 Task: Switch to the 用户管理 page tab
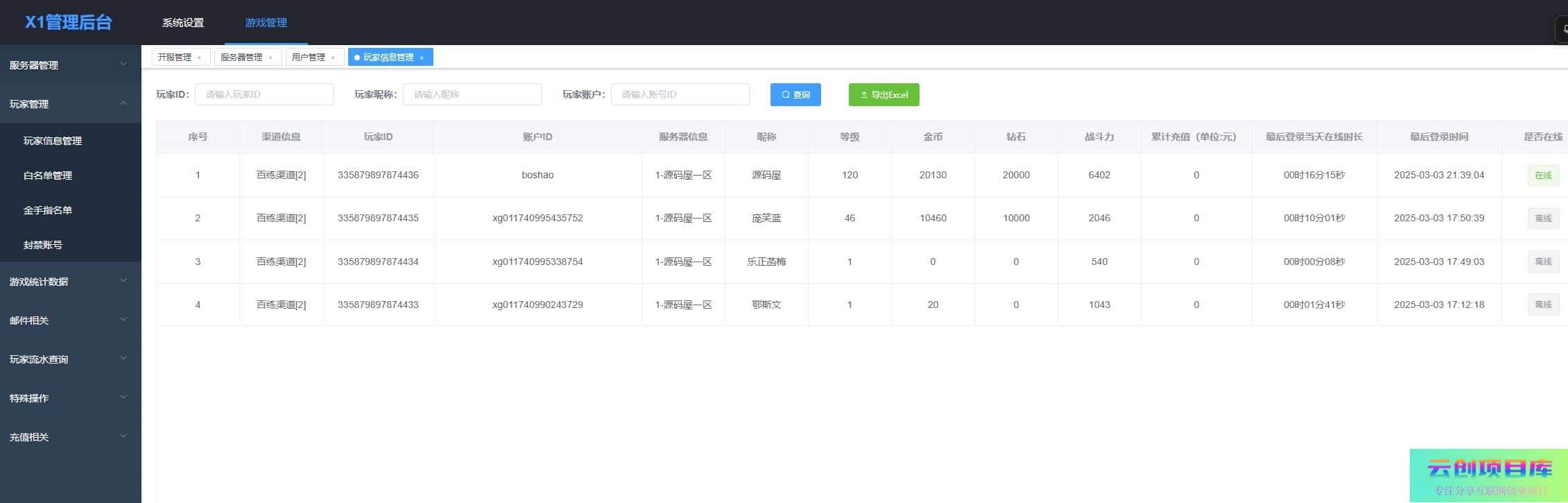(x=308, y=58)
